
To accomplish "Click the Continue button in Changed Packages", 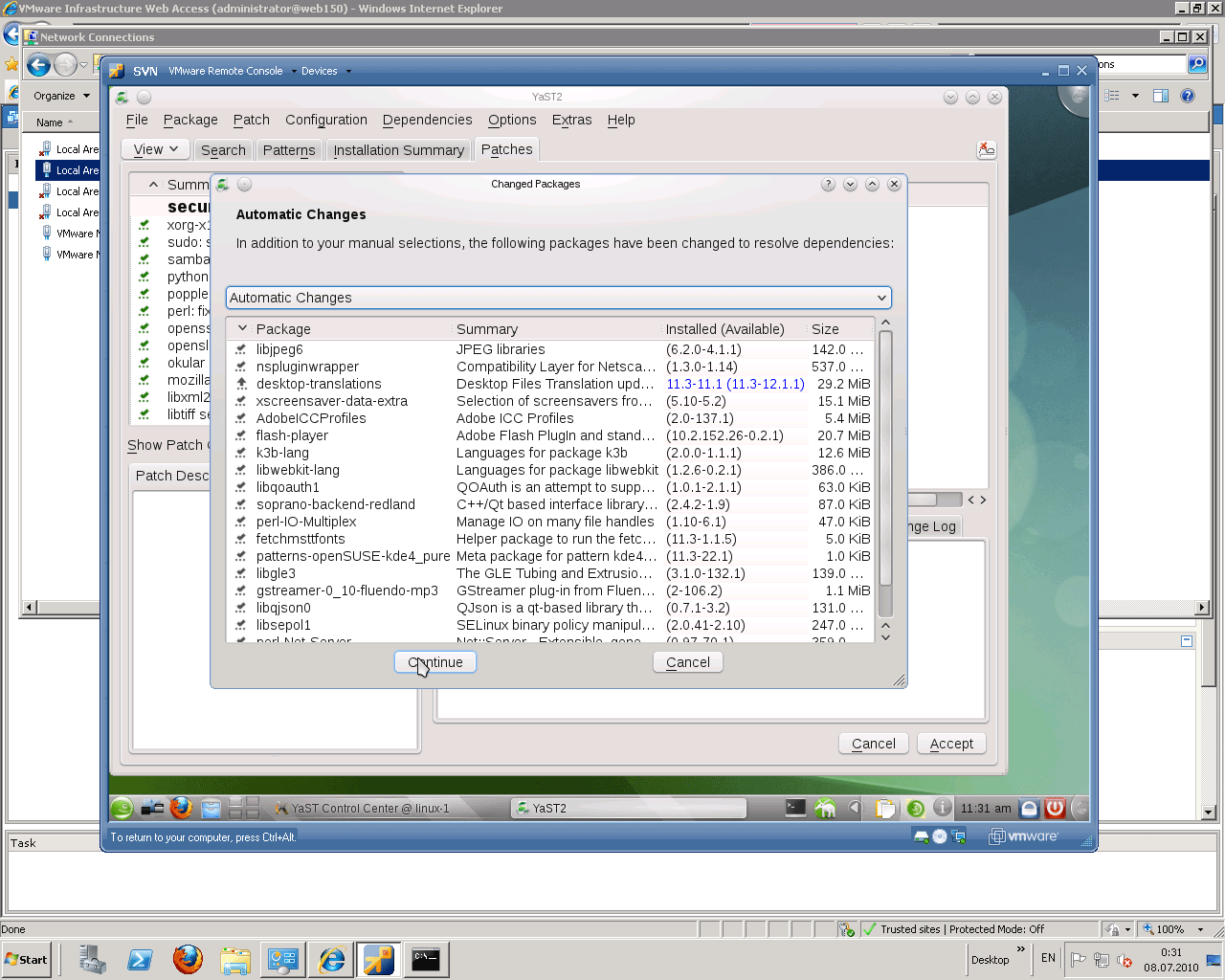I will coord(435,662).
